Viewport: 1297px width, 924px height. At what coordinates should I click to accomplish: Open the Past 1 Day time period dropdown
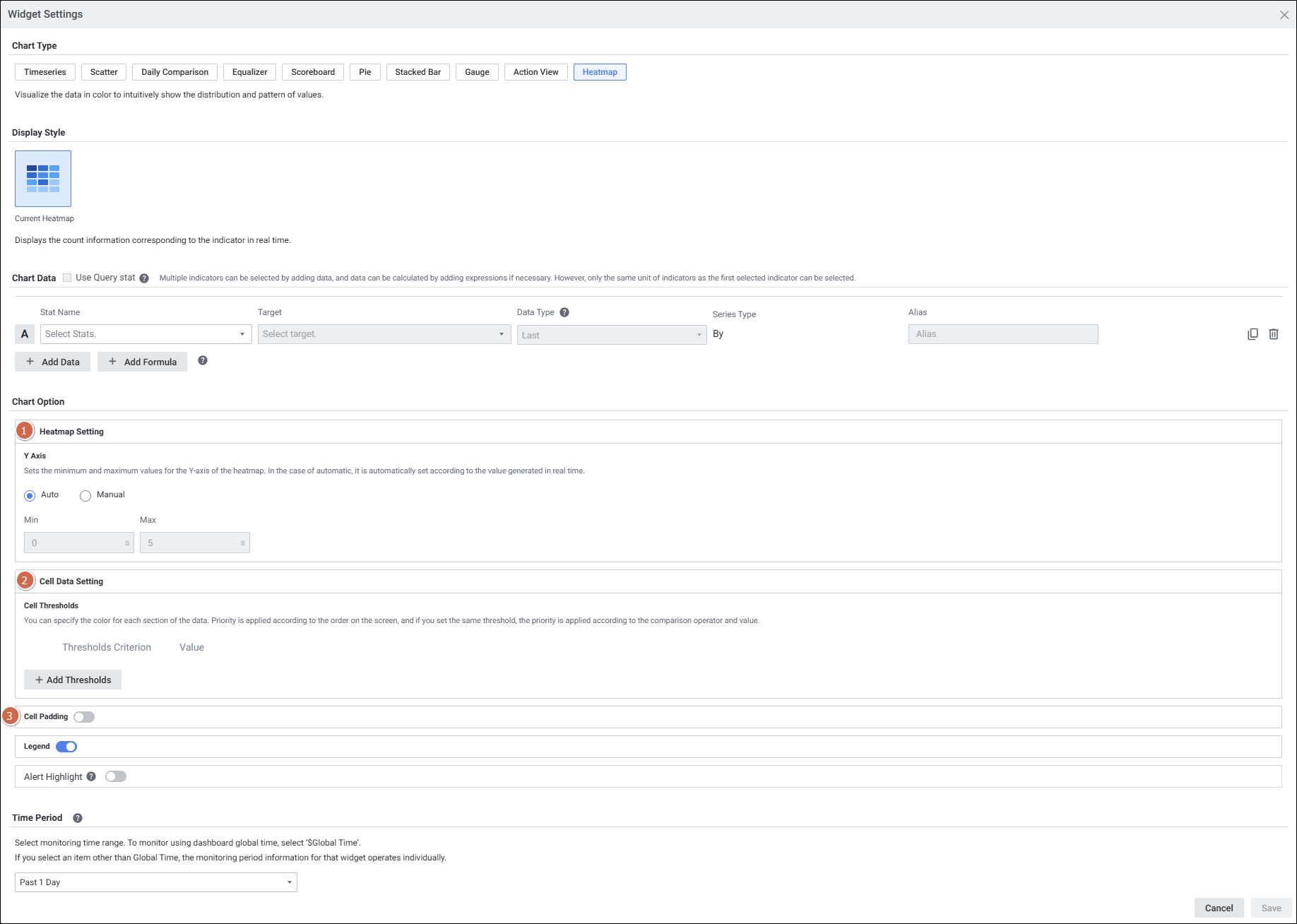pyautogui.click(x=155, y=882)
